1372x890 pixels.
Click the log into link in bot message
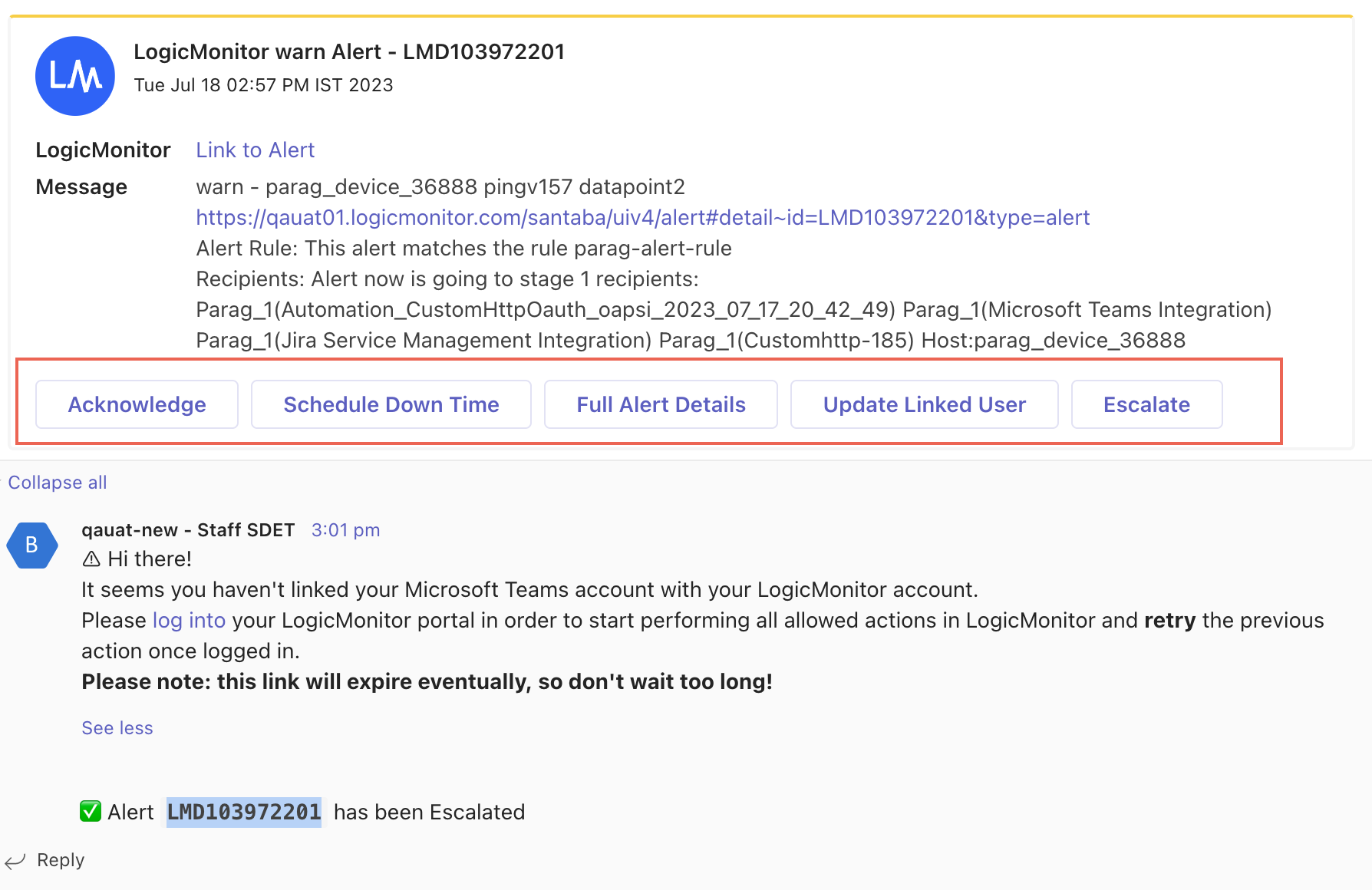(188, 621)
